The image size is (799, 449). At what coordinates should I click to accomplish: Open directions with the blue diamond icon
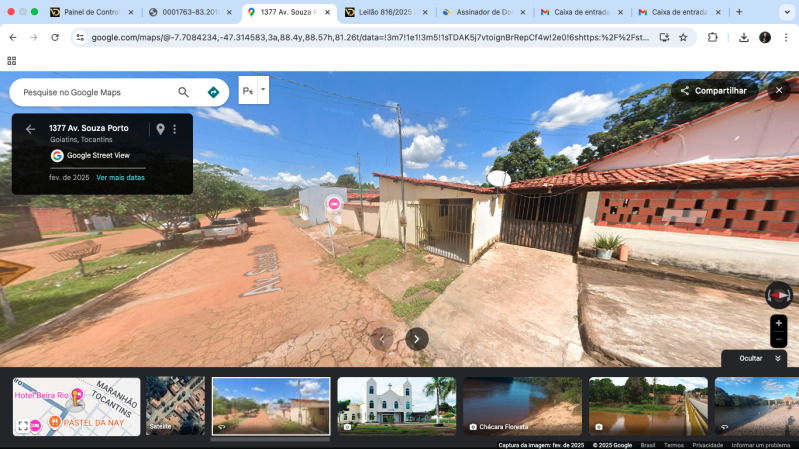(x=213, y=92)
